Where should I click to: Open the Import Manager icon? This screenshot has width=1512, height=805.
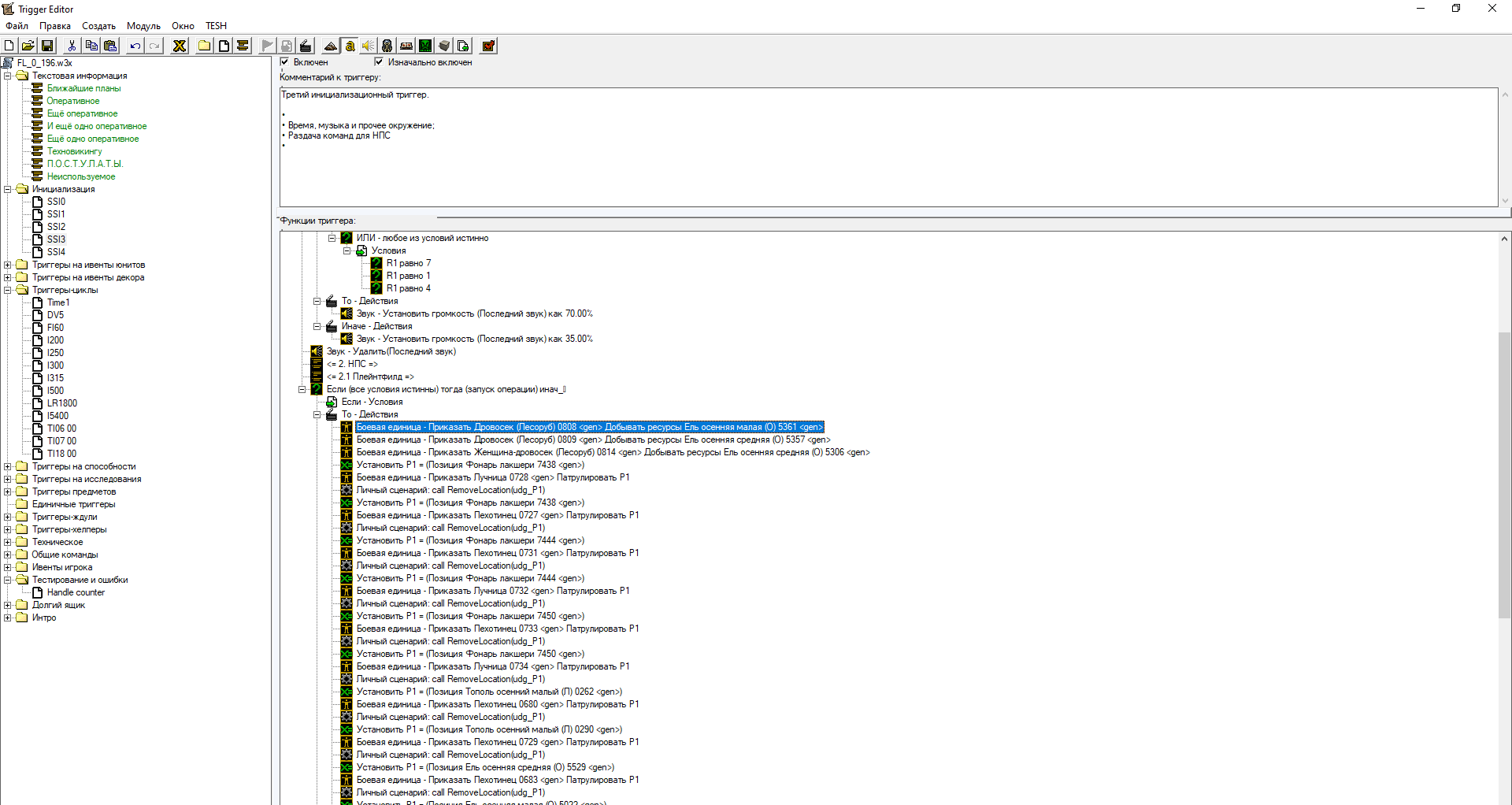coord(463,46)
